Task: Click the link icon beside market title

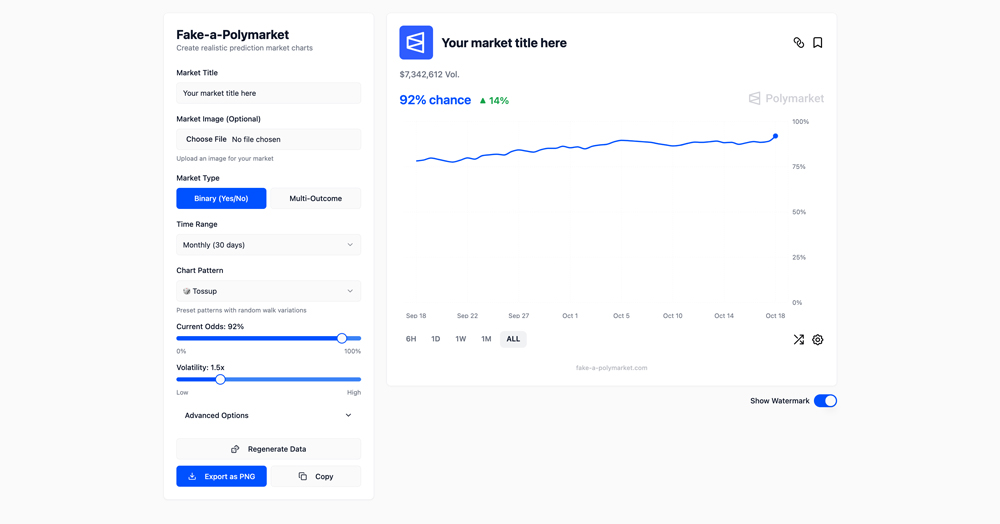Action: click(798, 43)
